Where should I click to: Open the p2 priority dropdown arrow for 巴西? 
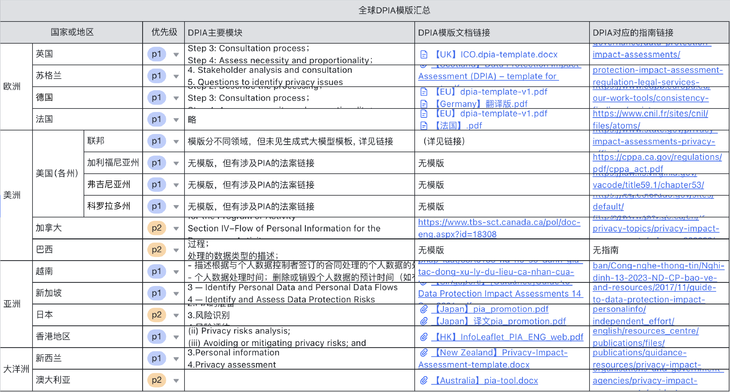tap(176, 250)
